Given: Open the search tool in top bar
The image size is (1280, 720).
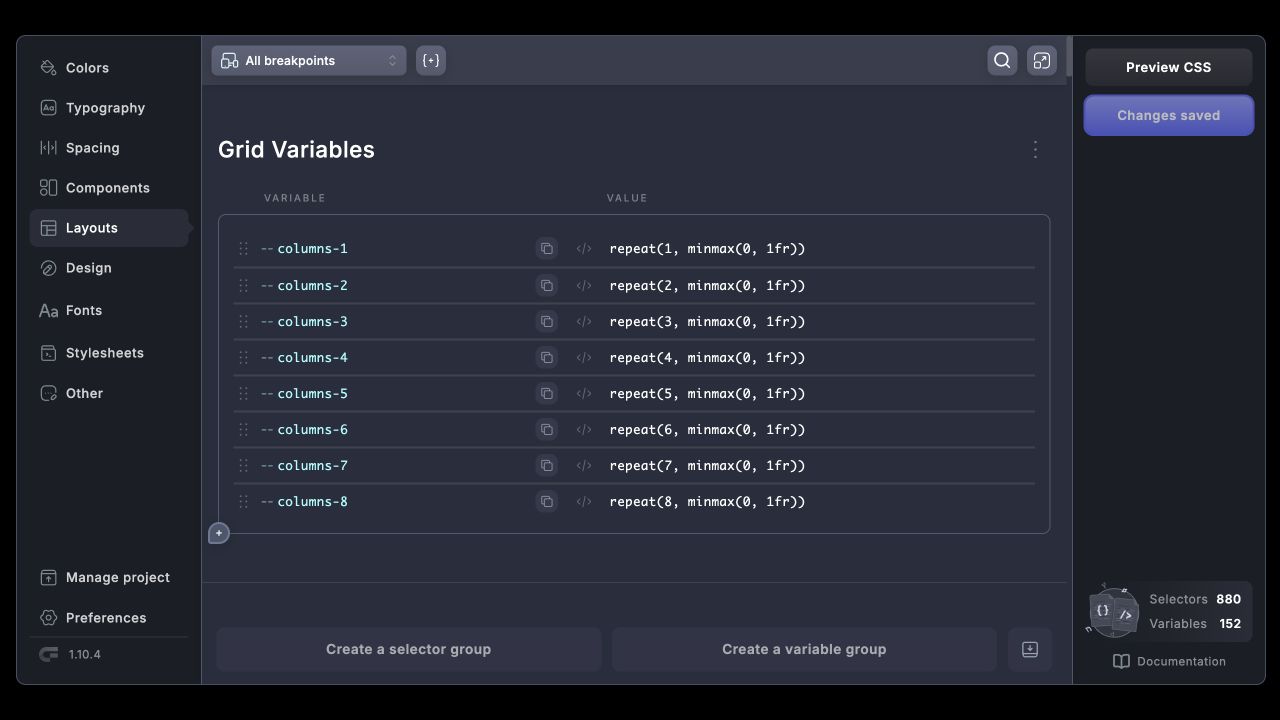Looking at the screenshot, I should click(x=1002, y=61).
